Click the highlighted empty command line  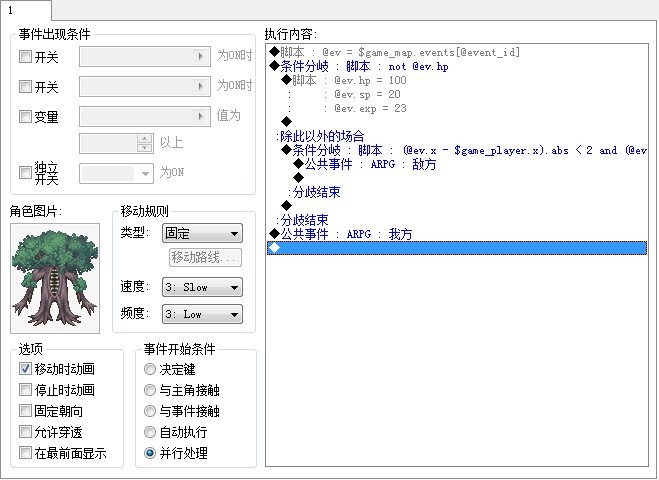pyautogui.click(x=457, y=248)
